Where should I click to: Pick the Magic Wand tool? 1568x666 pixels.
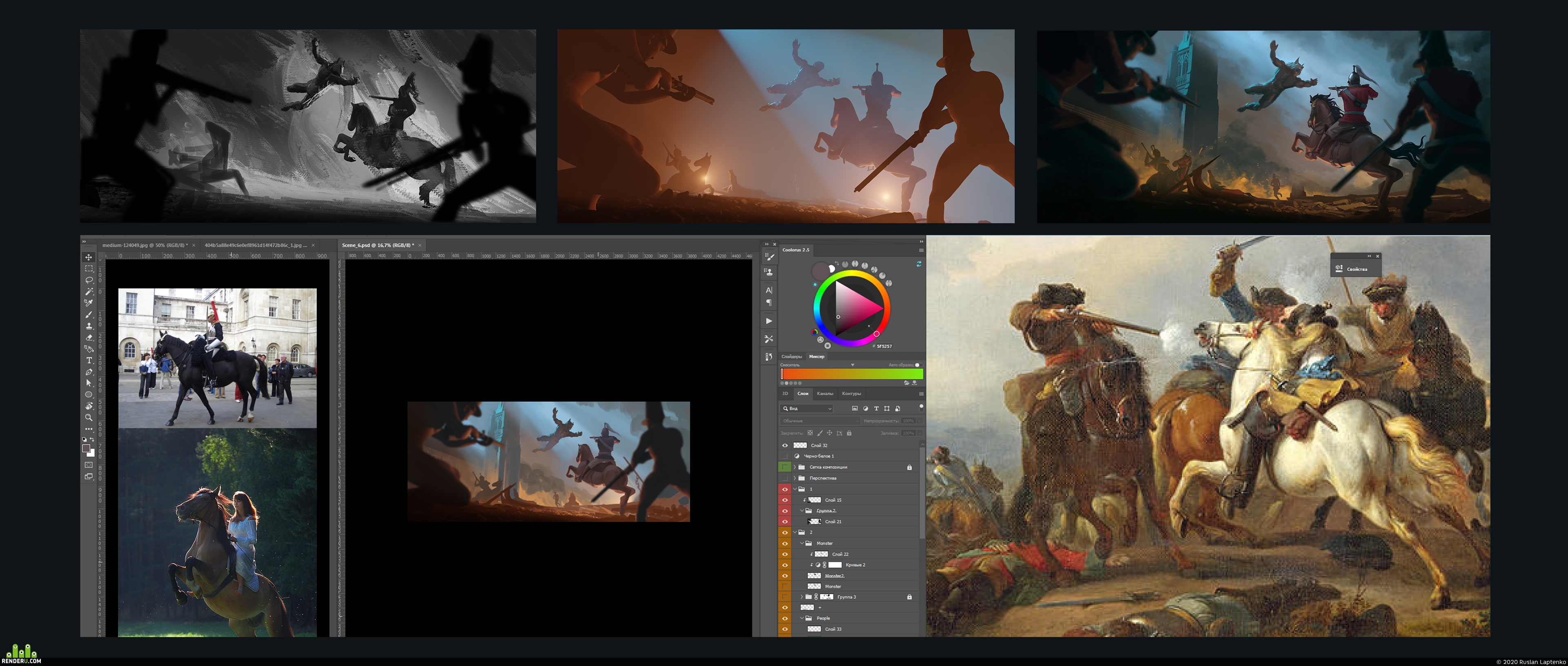[x=89, y=291]
